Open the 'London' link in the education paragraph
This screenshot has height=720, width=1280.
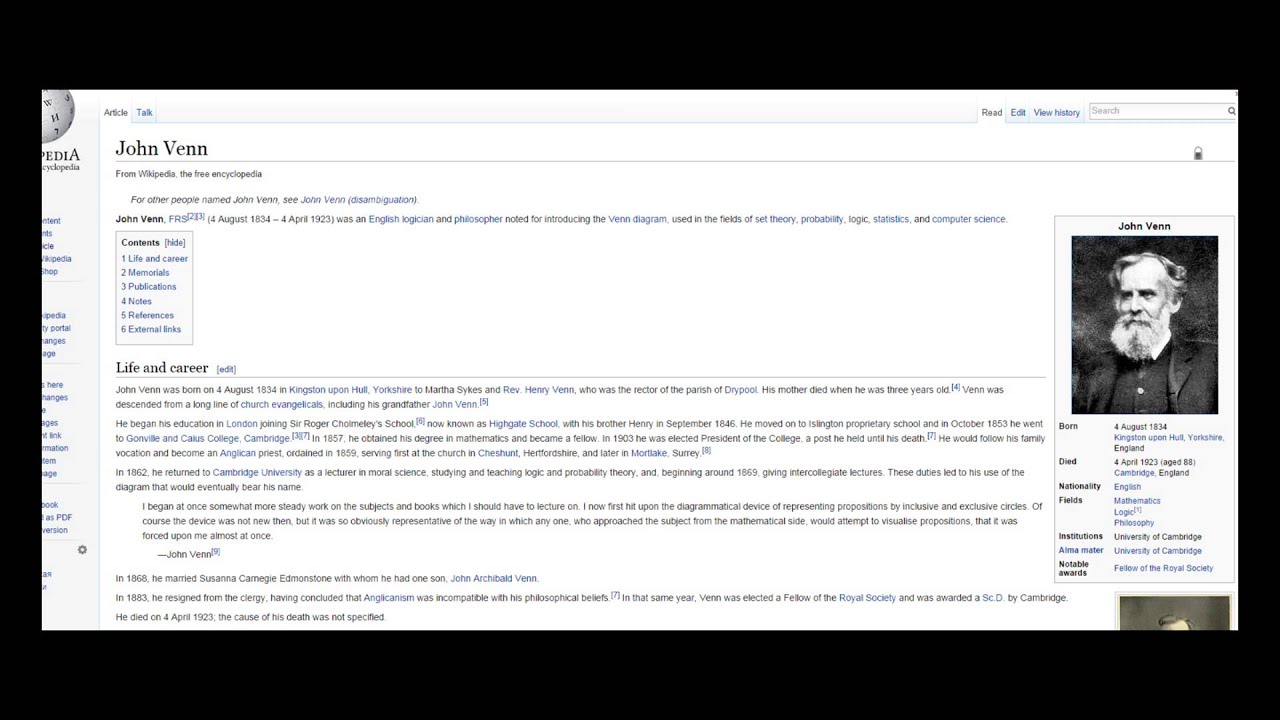pyautogui.click(x=242, y=424)
